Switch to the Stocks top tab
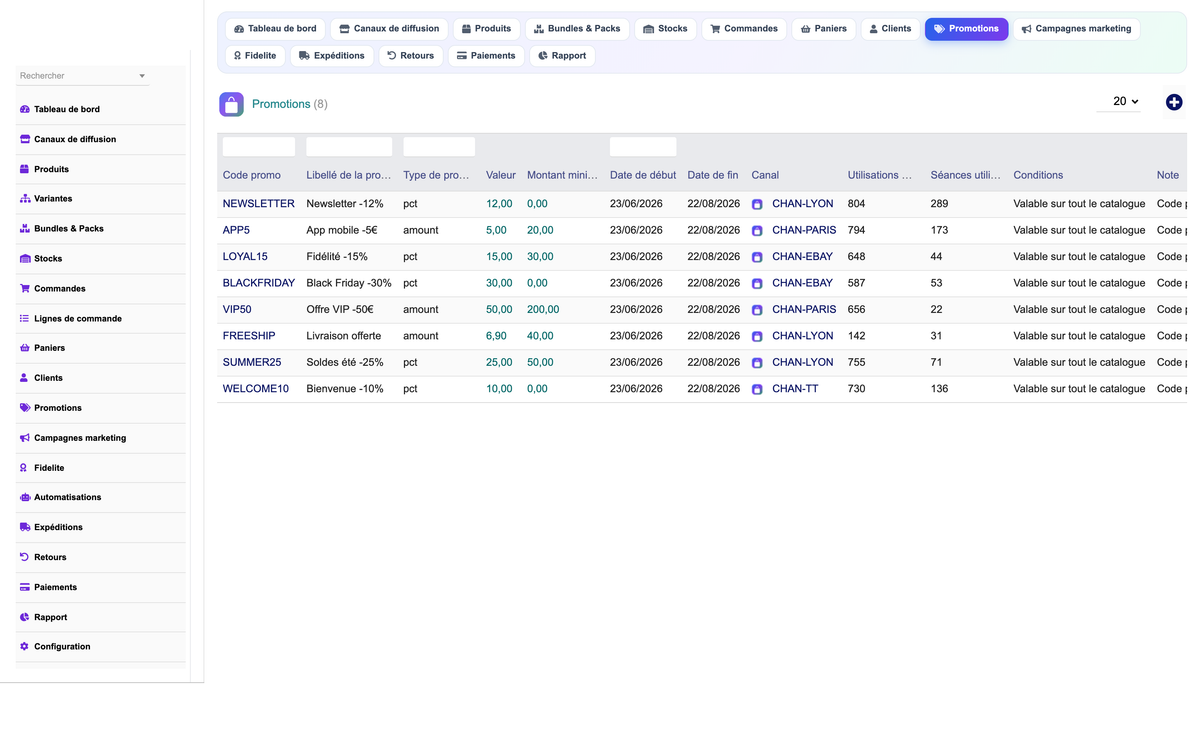The height and width of the screenshot is (743, 1200). [665, 29]
